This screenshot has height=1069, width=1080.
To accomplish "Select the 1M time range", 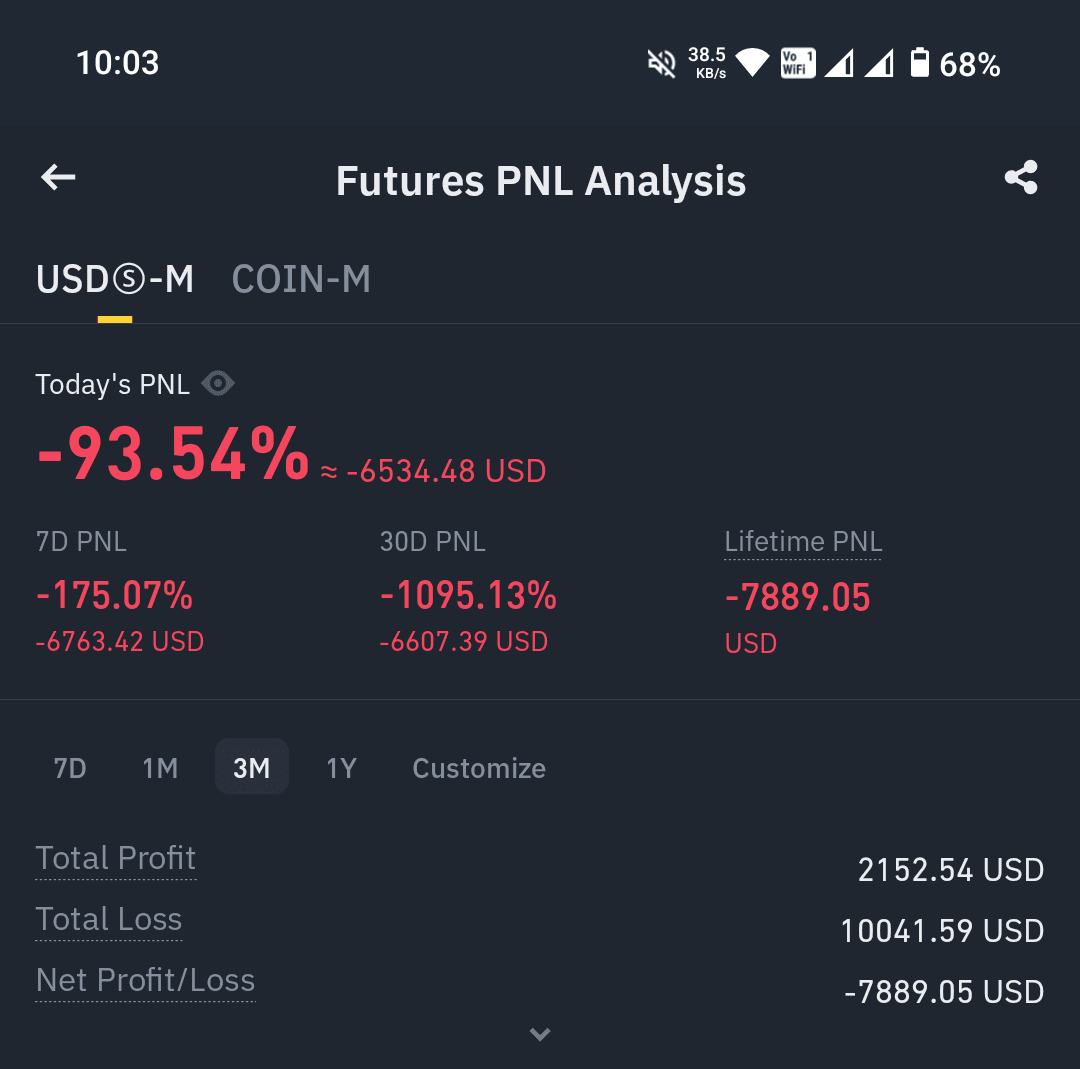I will pos(160,768).
